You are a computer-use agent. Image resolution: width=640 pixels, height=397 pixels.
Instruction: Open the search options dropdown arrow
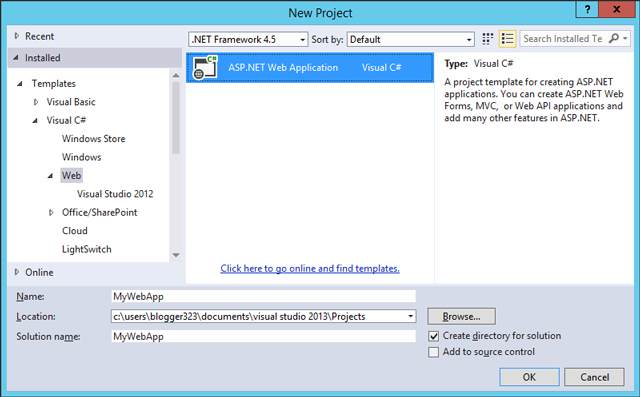point(625,38)
